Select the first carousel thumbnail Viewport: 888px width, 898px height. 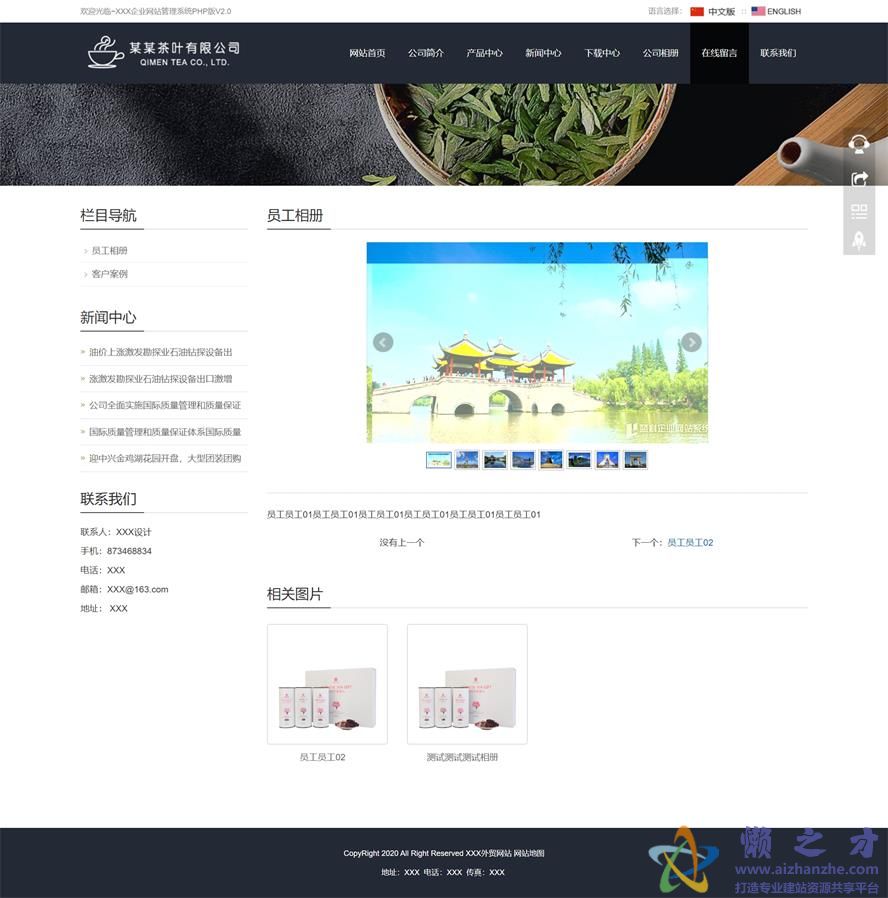tap(438, 459)
